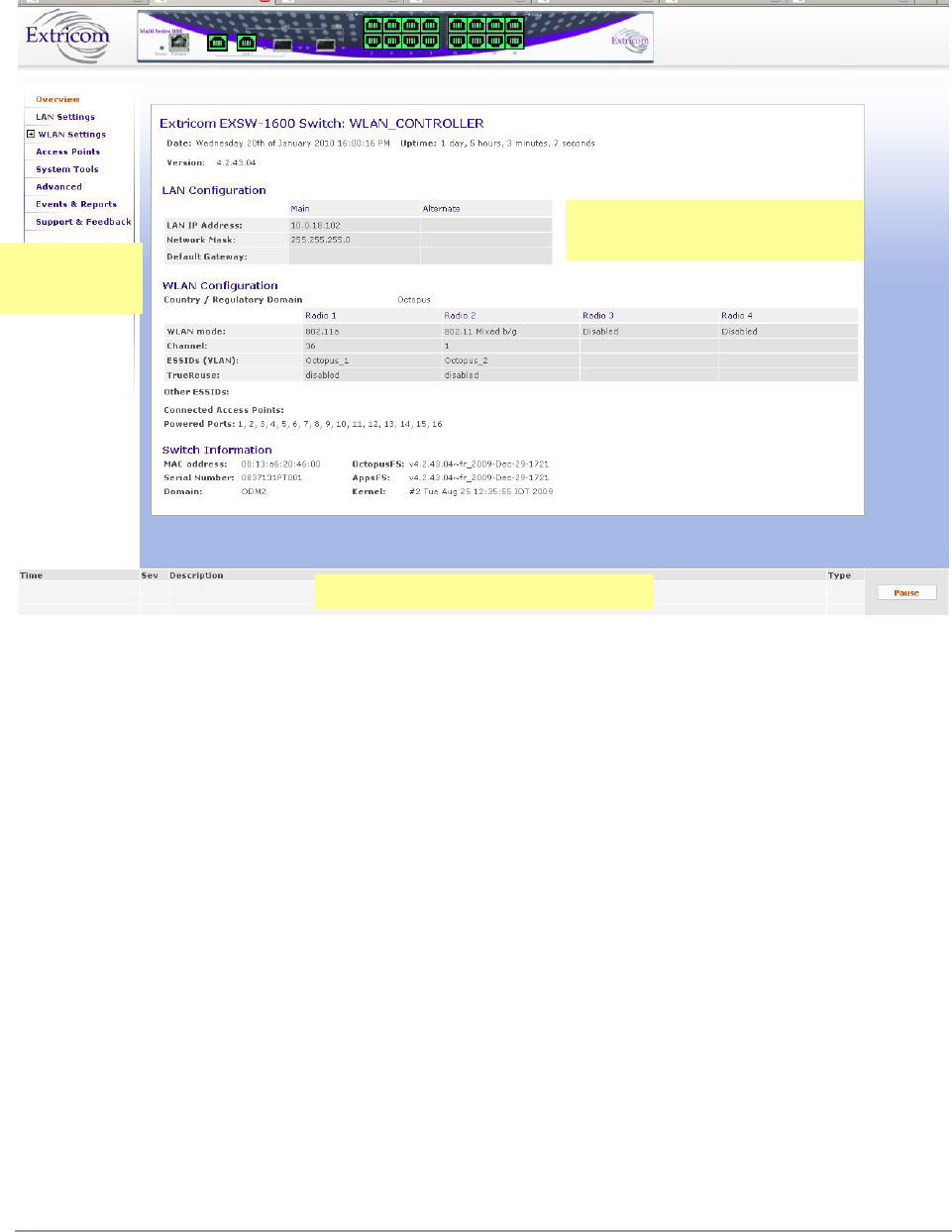Click the bottom-left port of the first port group
The image size is (952, 1232).
point(373,42)
